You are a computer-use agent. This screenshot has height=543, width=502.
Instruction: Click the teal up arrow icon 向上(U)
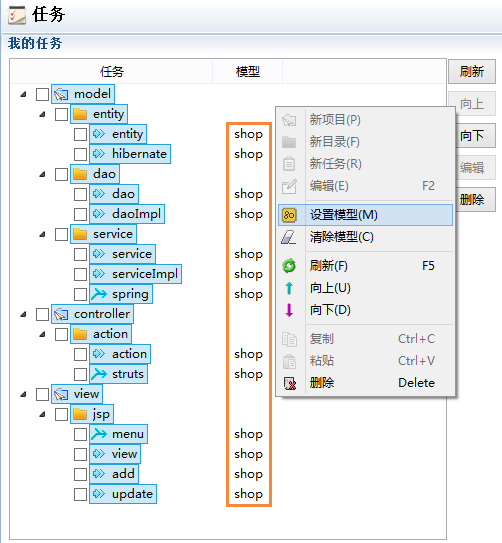click(289, 288)
